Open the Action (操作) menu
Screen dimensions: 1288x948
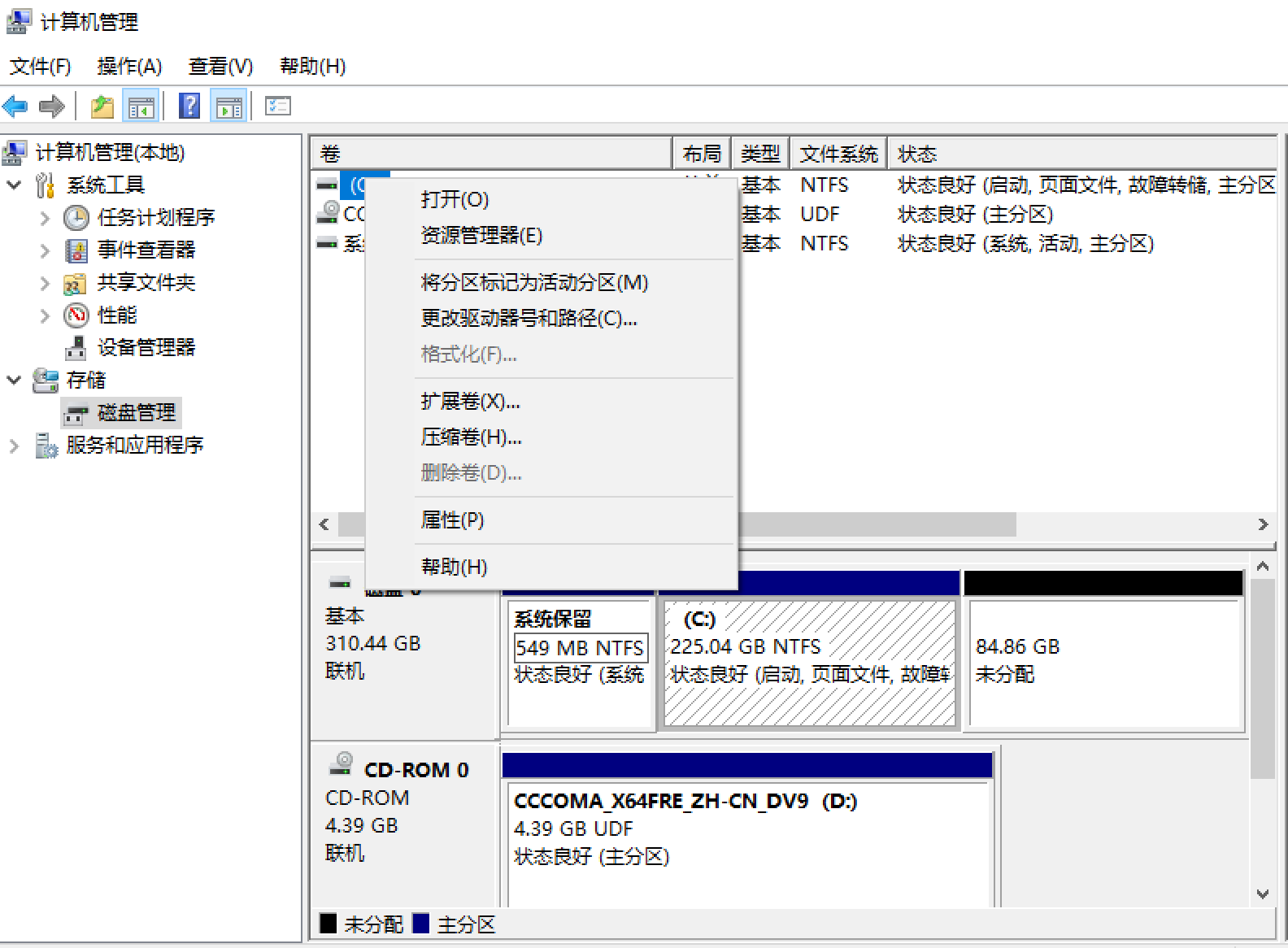[x=129, y=66]
